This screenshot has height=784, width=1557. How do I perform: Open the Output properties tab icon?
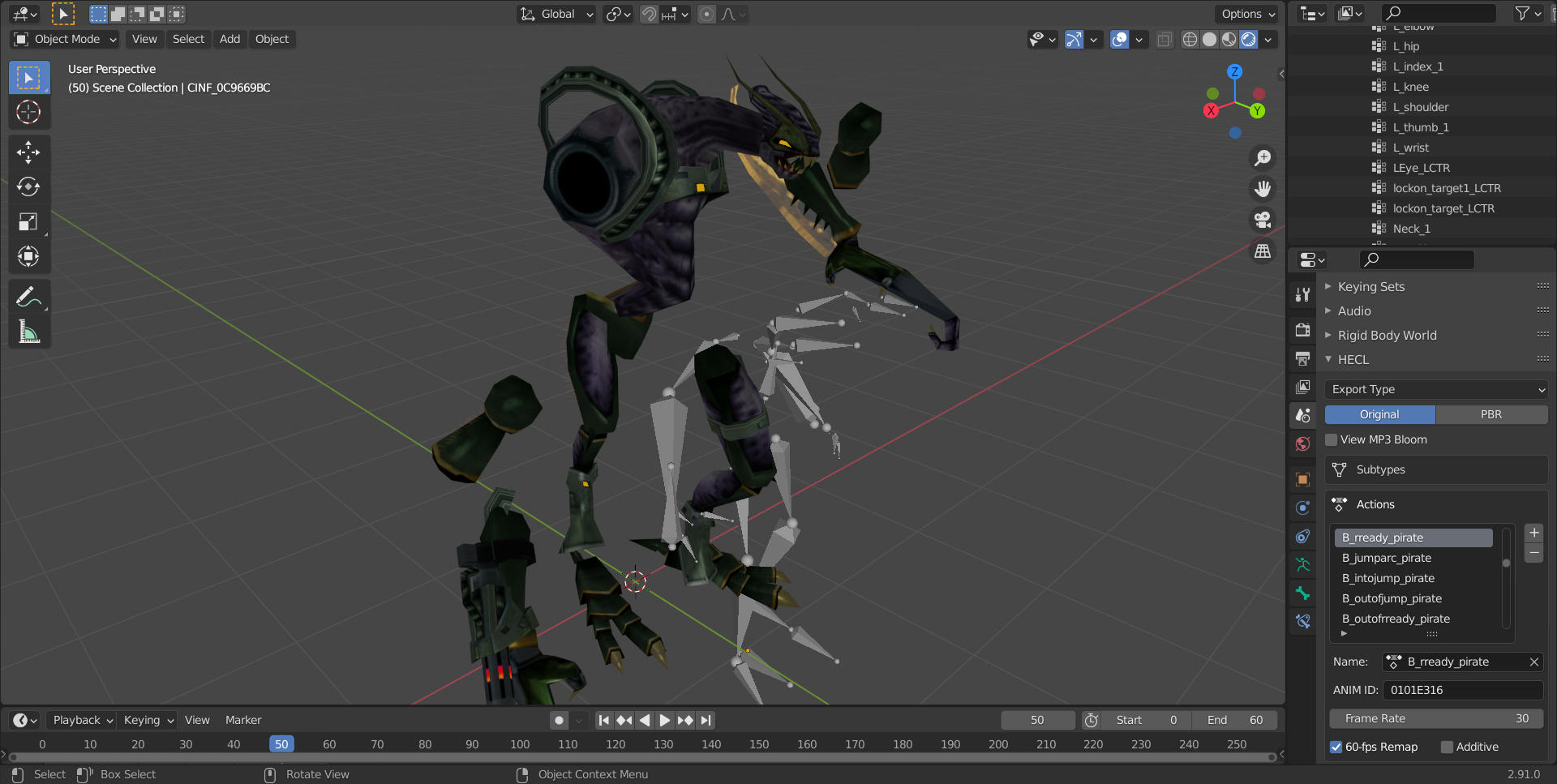coord(1303,358)
